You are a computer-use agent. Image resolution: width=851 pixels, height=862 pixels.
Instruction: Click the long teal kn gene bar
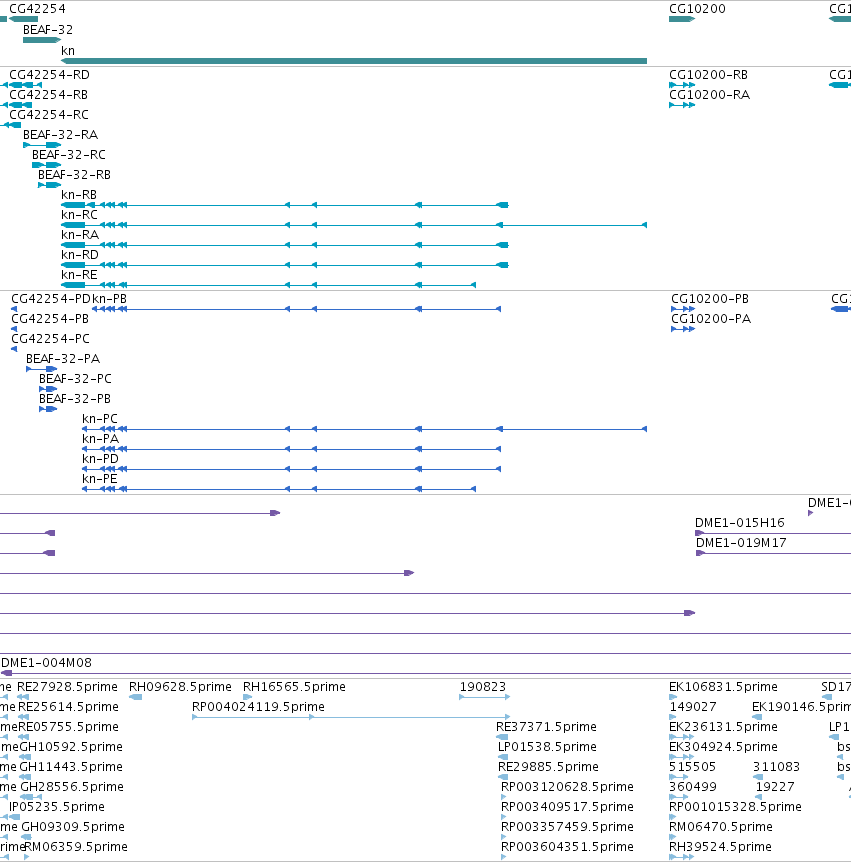tap(354, 61)
